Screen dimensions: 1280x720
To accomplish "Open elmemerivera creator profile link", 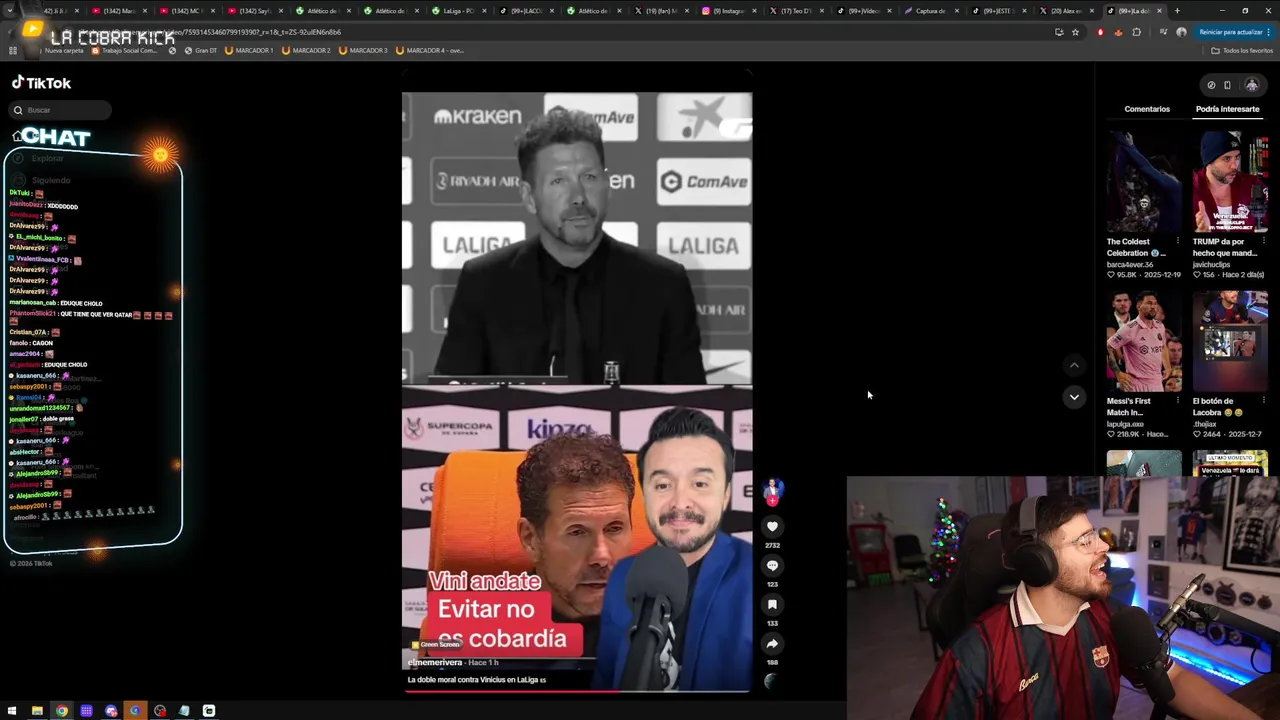I will click(435, 662).
